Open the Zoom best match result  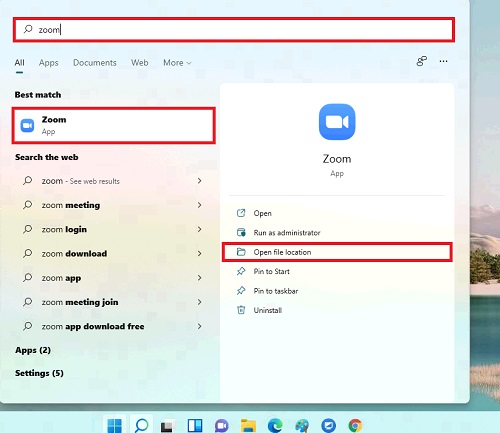[114, 126]
